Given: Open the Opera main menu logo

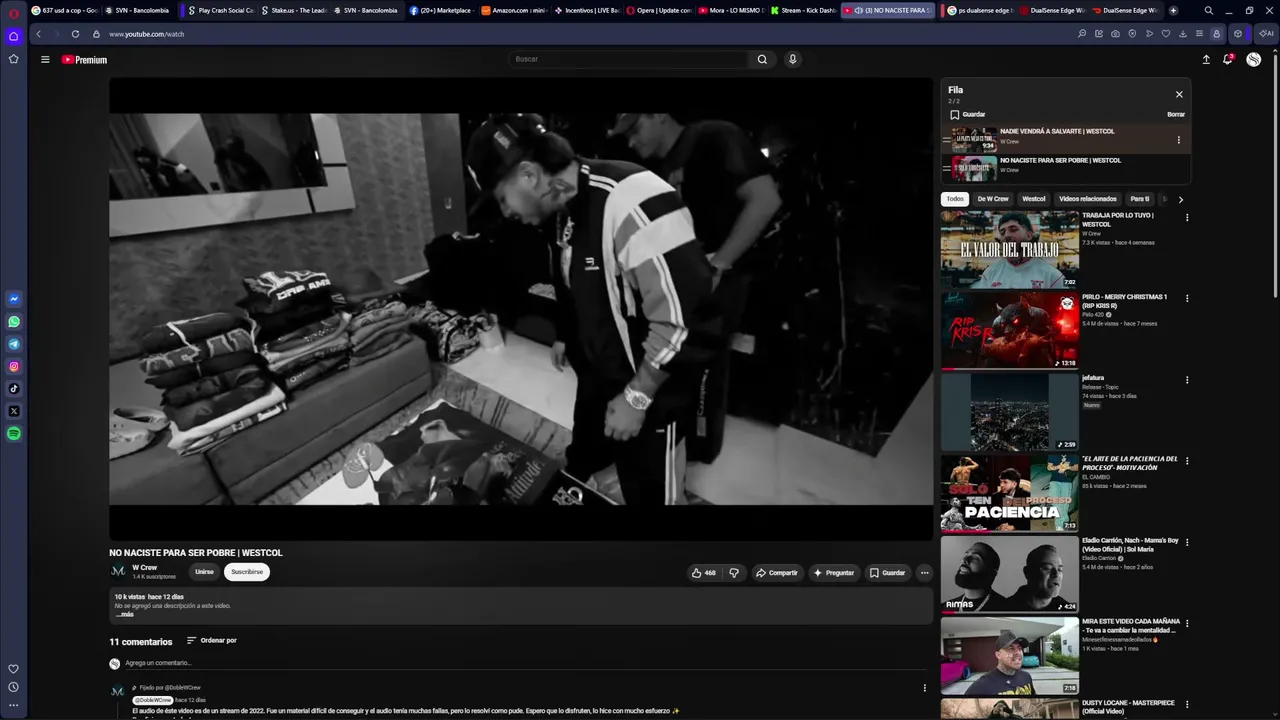Looking at the screenshot, I should [x=13, y=13].
